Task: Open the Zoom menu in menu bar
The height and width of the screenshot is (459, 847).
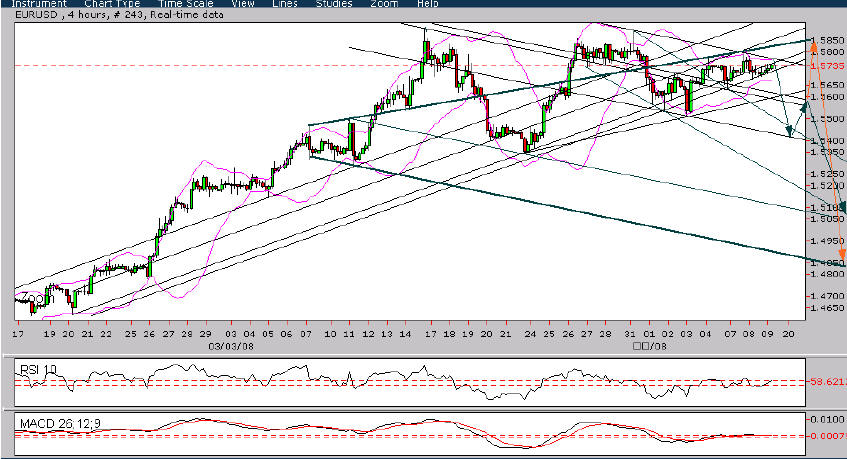Action: tap(384, 3)
